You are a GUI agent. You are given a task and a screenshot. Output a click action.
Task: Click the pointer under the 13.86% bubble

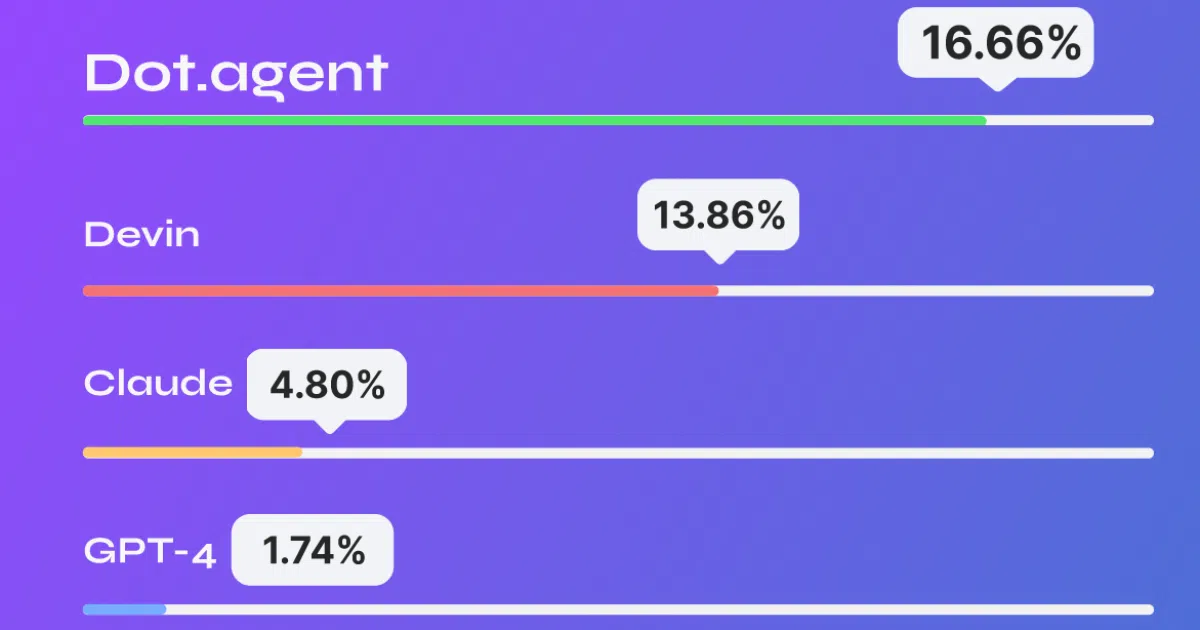[x=718, y=256]
